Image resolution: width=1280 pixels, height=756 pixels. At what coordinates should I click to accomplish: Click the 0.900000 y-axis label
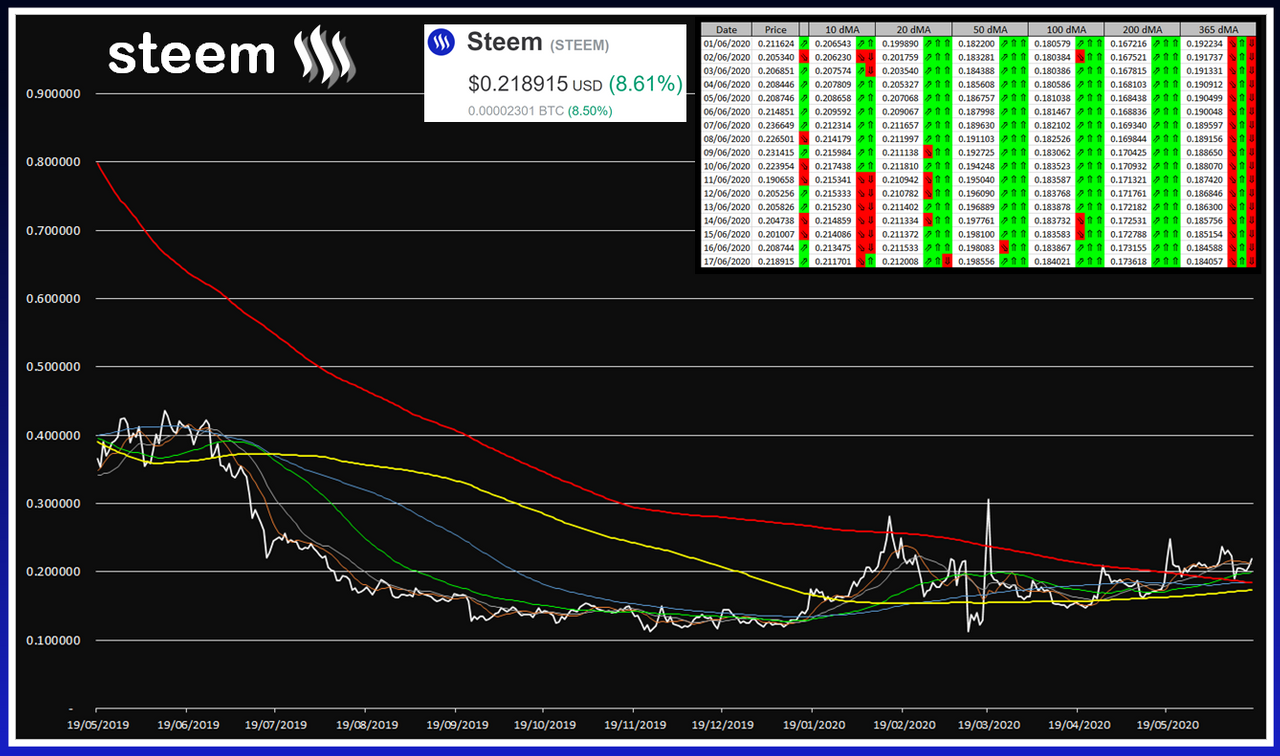point(53,94)
